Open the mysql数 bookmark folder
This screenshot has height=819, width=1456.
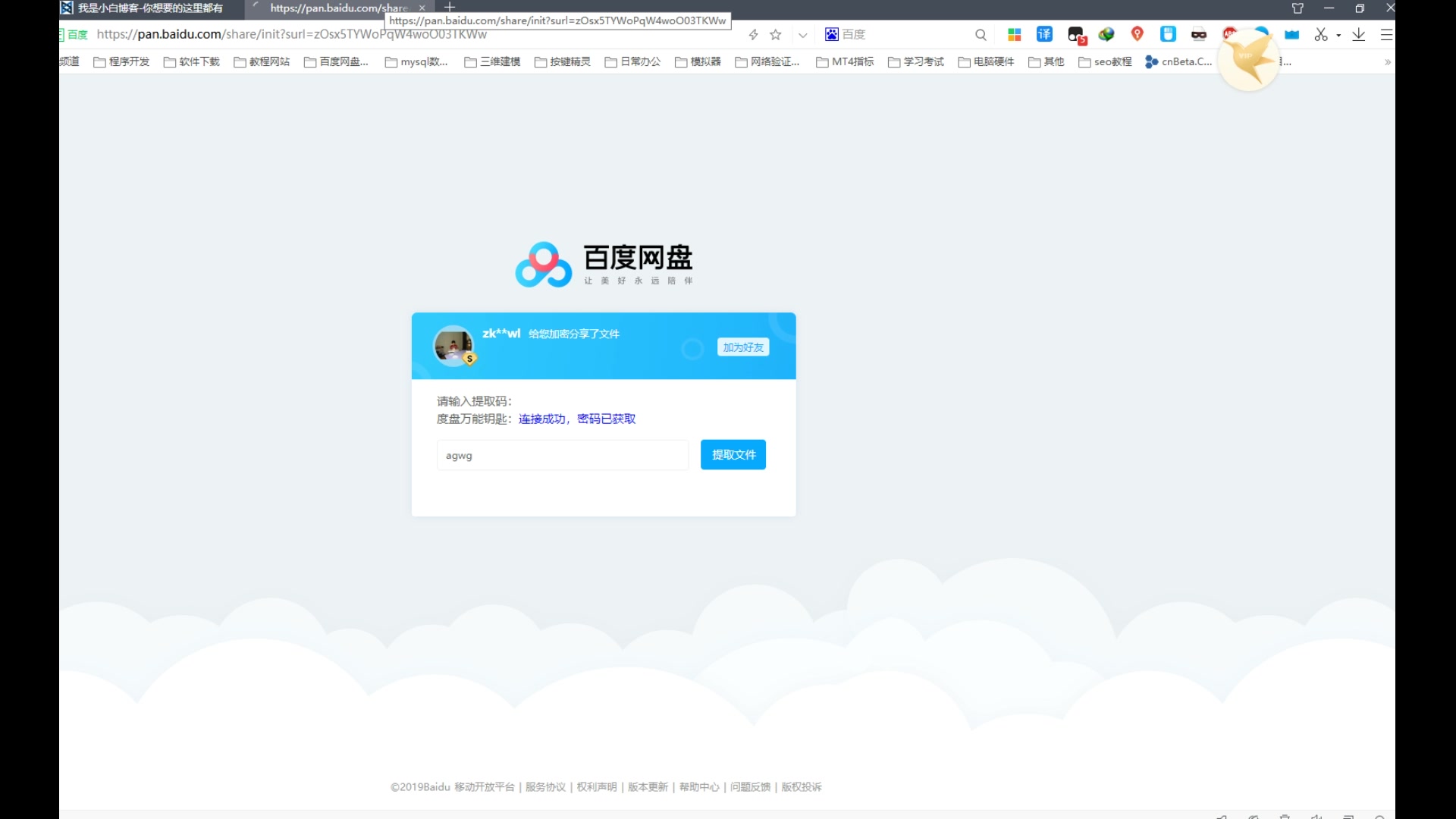416,61
